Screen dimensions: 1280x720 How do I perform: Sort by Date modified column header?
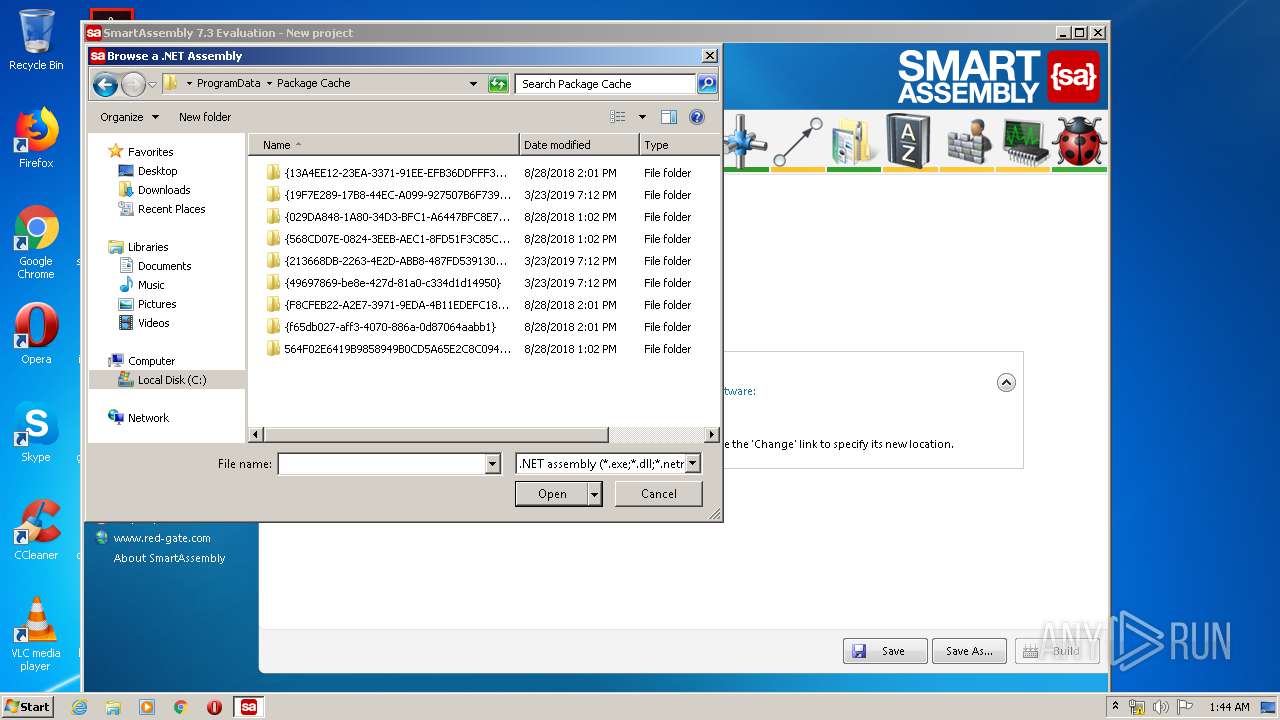pyautogui.click(x=579, y=145)
